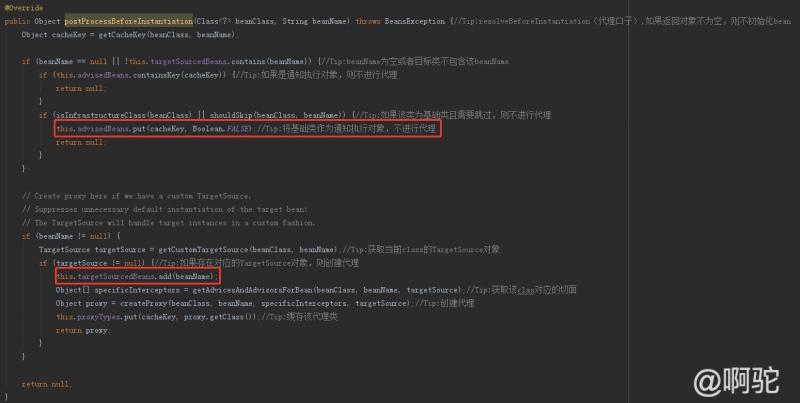Click the 'Suppresses unnecessary default instantiation' comment
Image resolution: width=800 pixels, height=403 pixels.
(x=165, y=209)
